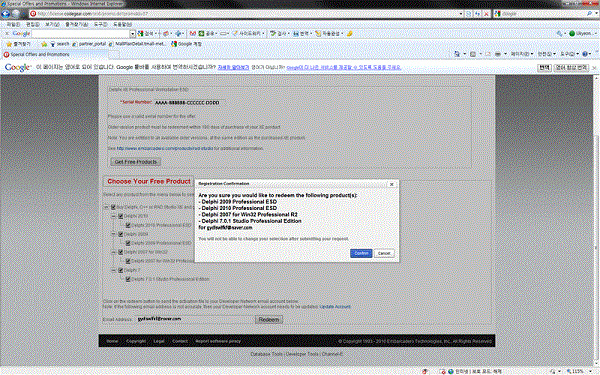Click the browser Back arrow button
The height and width of the screenshot is (375, 600).
pos(6,14)
